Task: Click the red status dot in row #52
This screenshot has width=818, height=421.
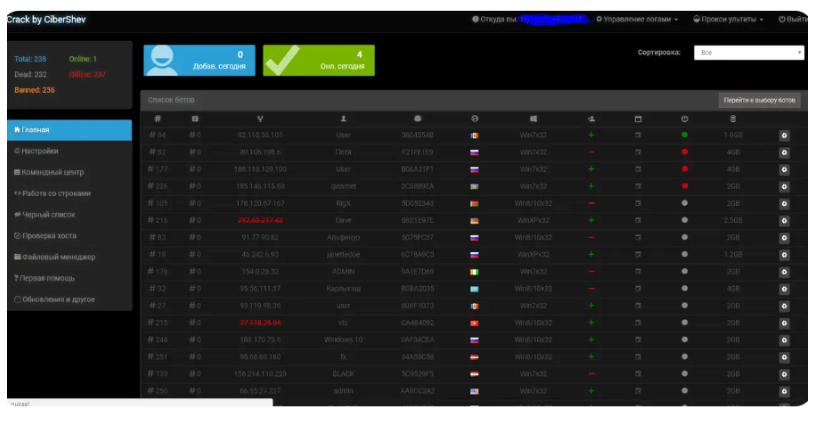Action: point(684,152)
